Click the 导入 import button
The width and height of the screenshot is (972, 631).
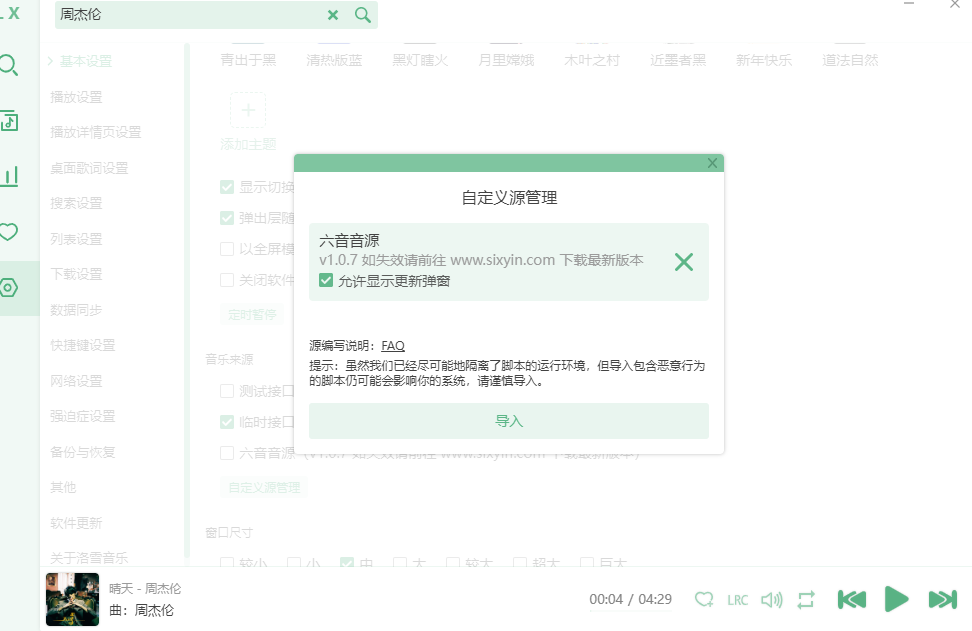click(x=509, y=422)
